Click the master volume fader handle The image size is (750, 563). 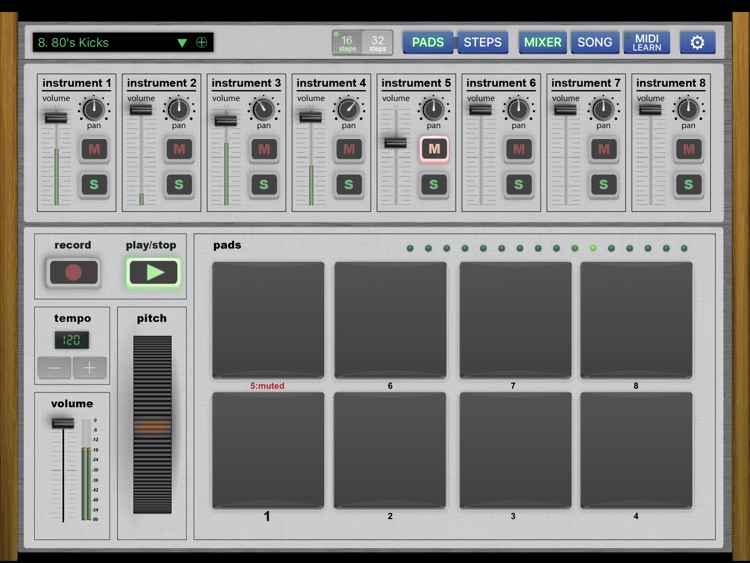click(x=63, y=423)
